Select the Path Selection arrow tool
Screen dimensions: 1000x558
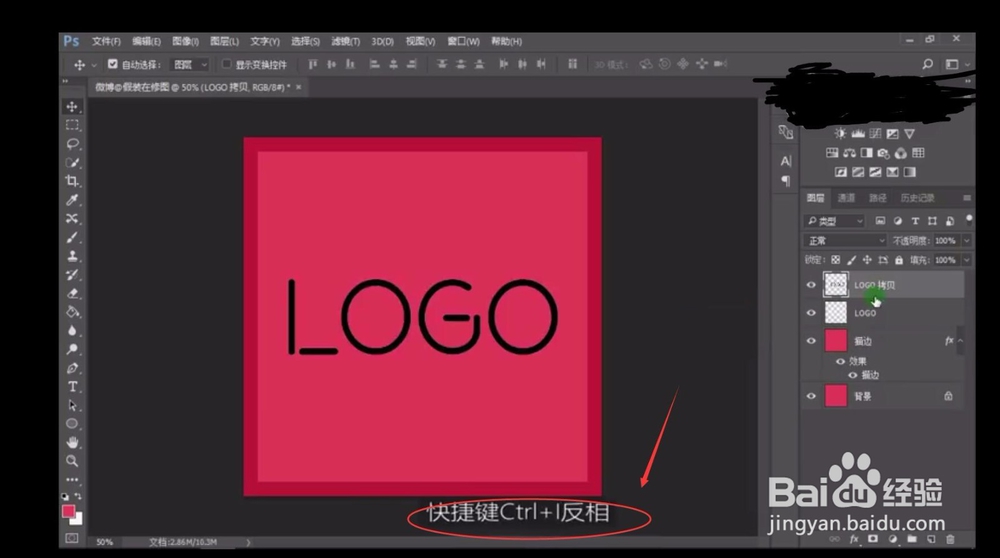tap(72, 405)
